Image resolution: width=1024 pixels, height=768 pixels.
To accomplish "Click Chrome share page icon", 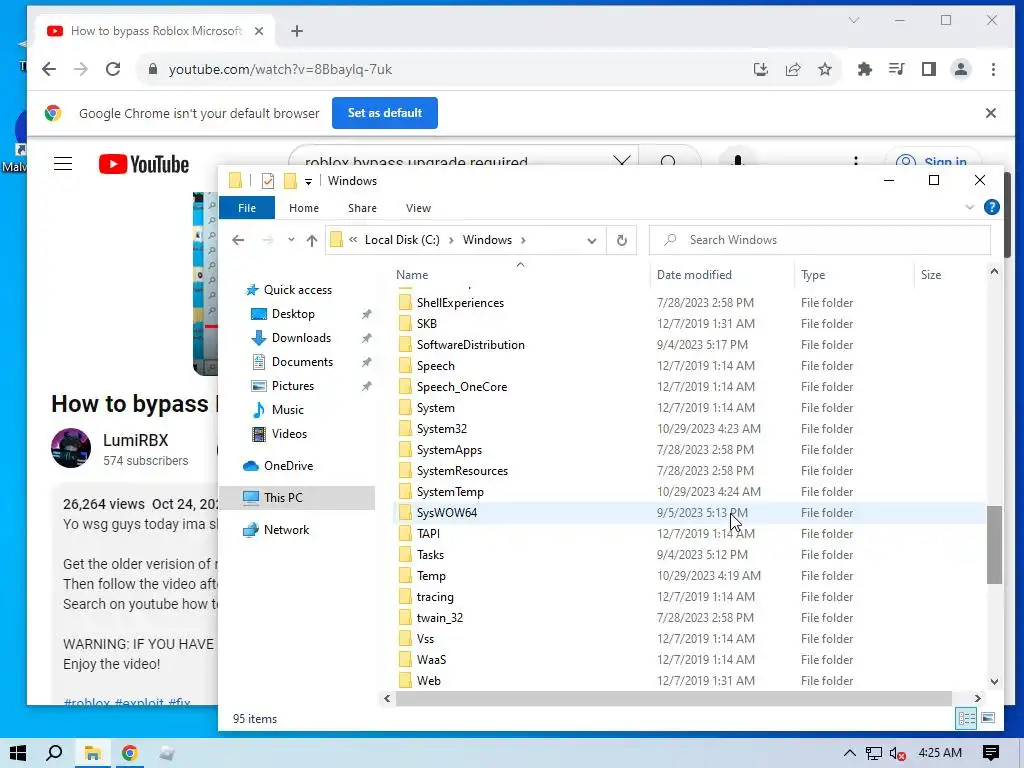I will [x=793, y=69].
